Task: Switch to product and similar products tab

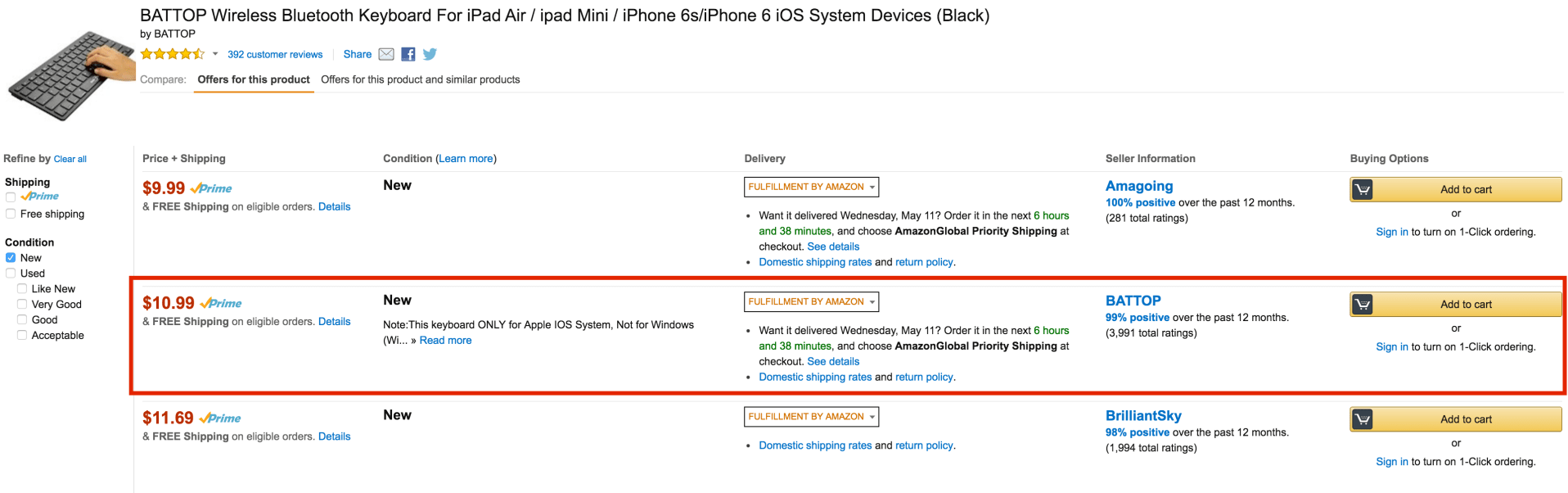Action: (x=420, y=79)
